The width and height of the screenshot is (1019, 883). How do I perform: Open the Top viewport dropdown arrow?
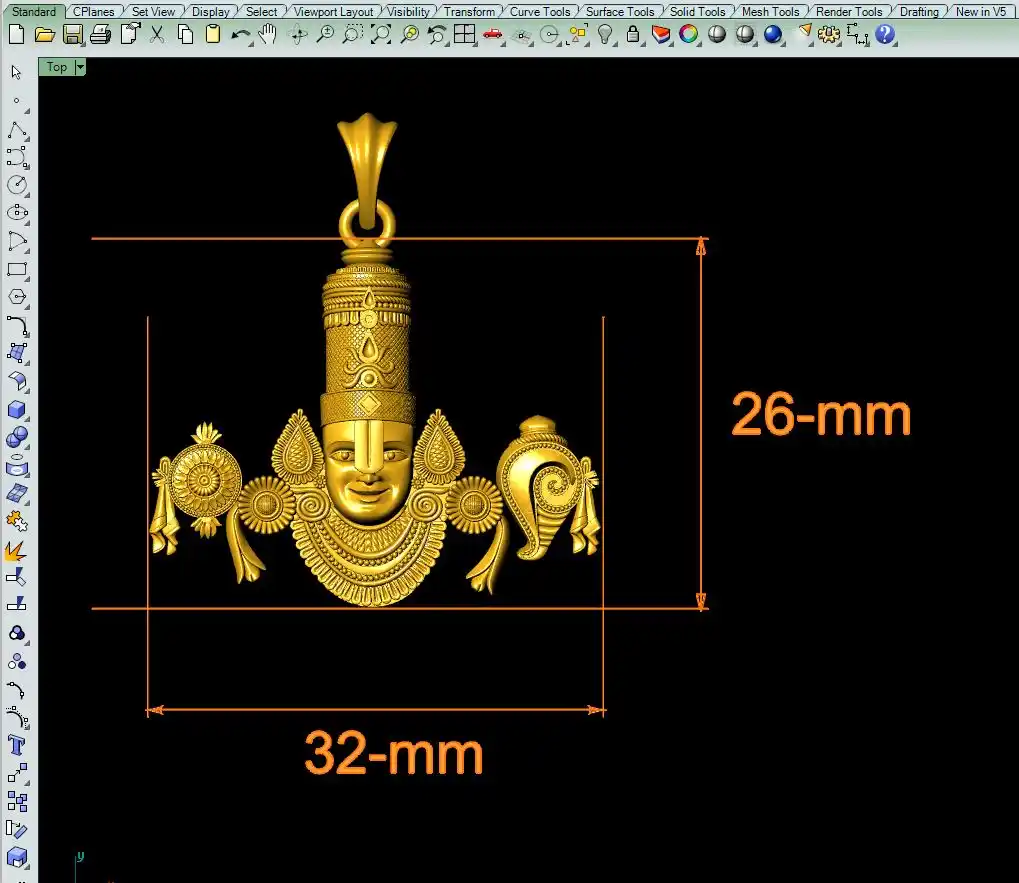point(80,67)
